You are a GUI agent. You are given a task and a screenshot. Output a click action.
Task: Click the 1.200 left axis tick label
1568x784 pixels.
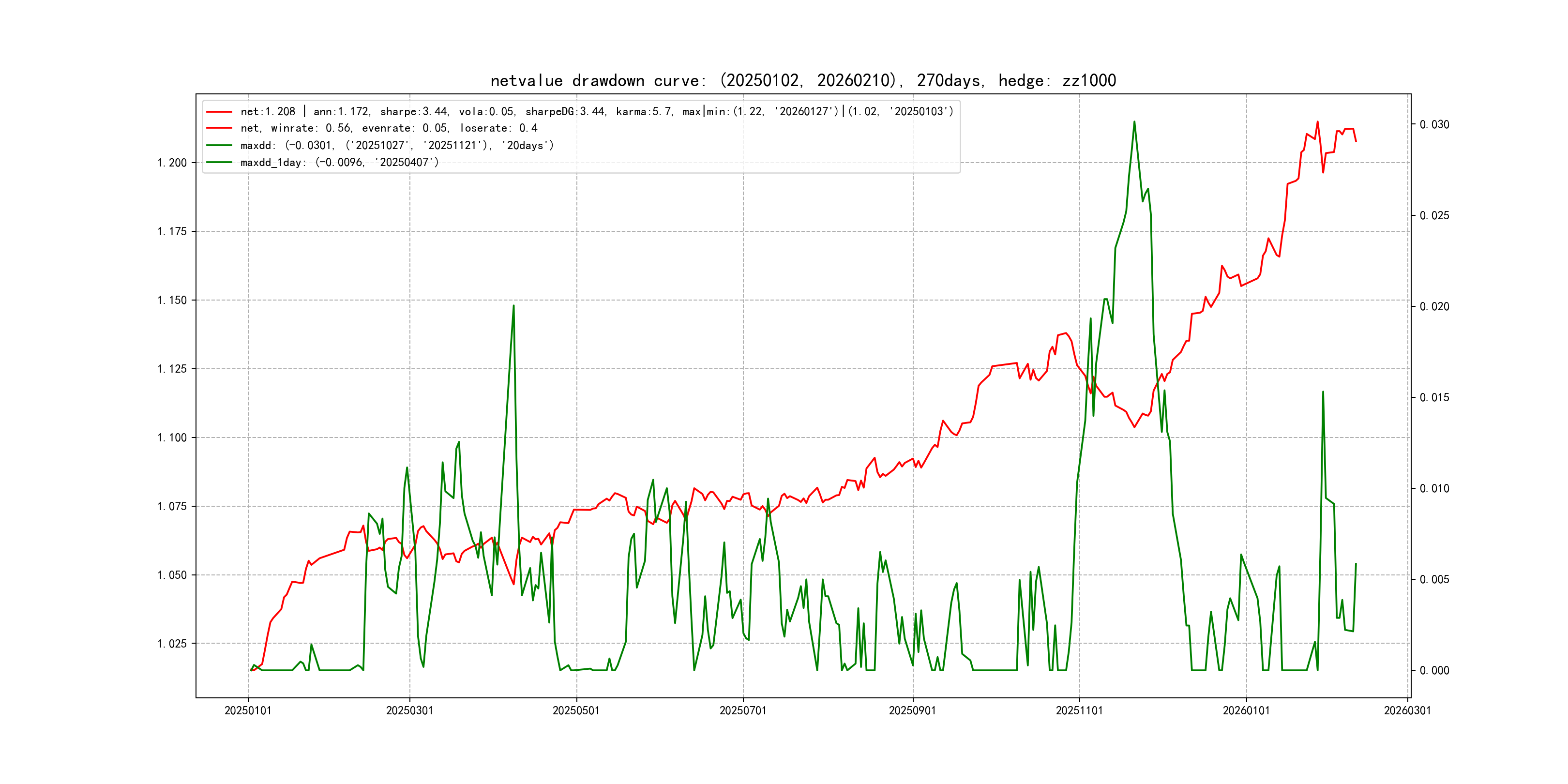[172, 163]
